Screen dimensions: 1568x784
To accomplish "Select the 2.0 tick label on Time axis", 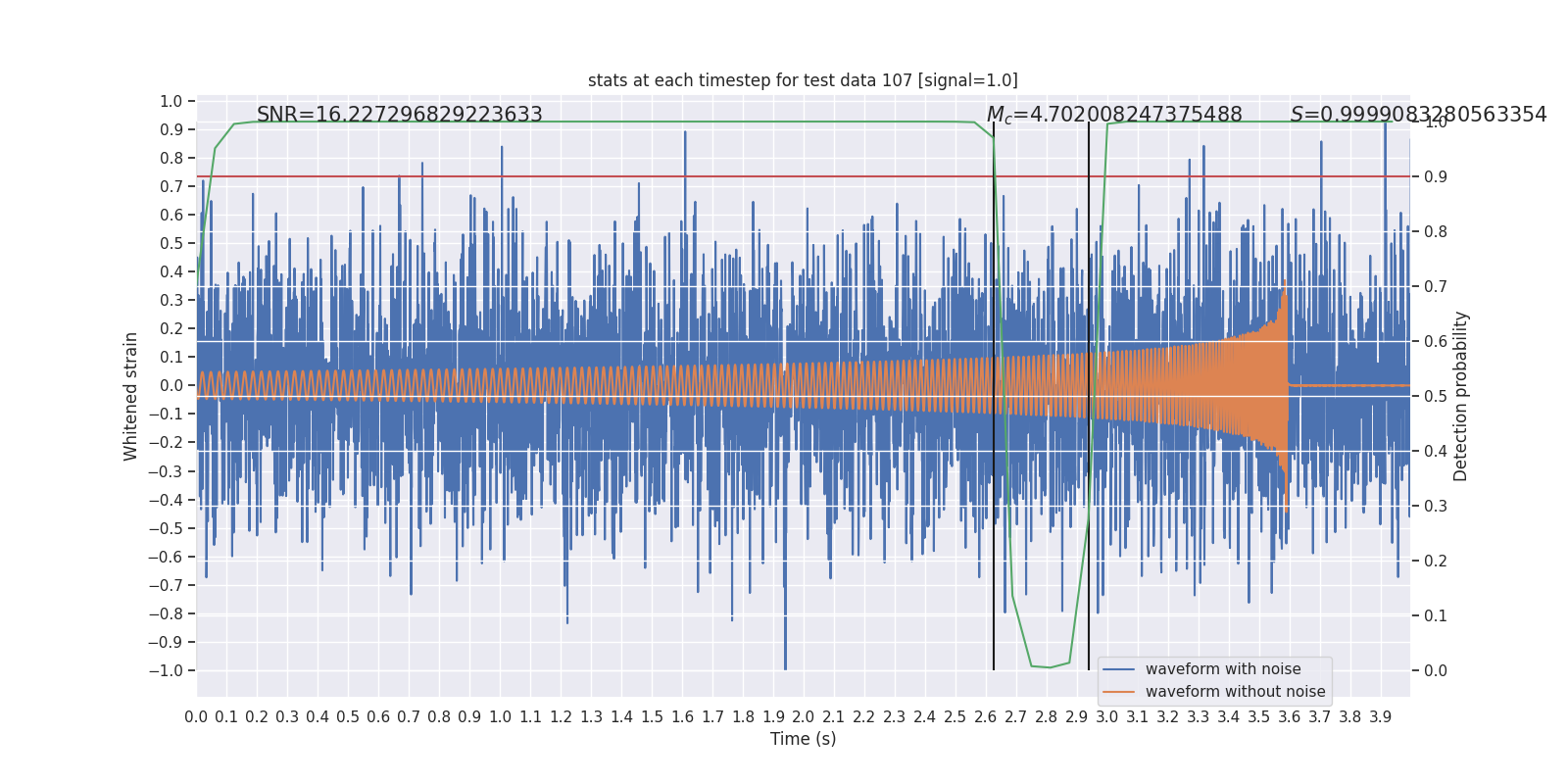I will click(x=804, y=717).
